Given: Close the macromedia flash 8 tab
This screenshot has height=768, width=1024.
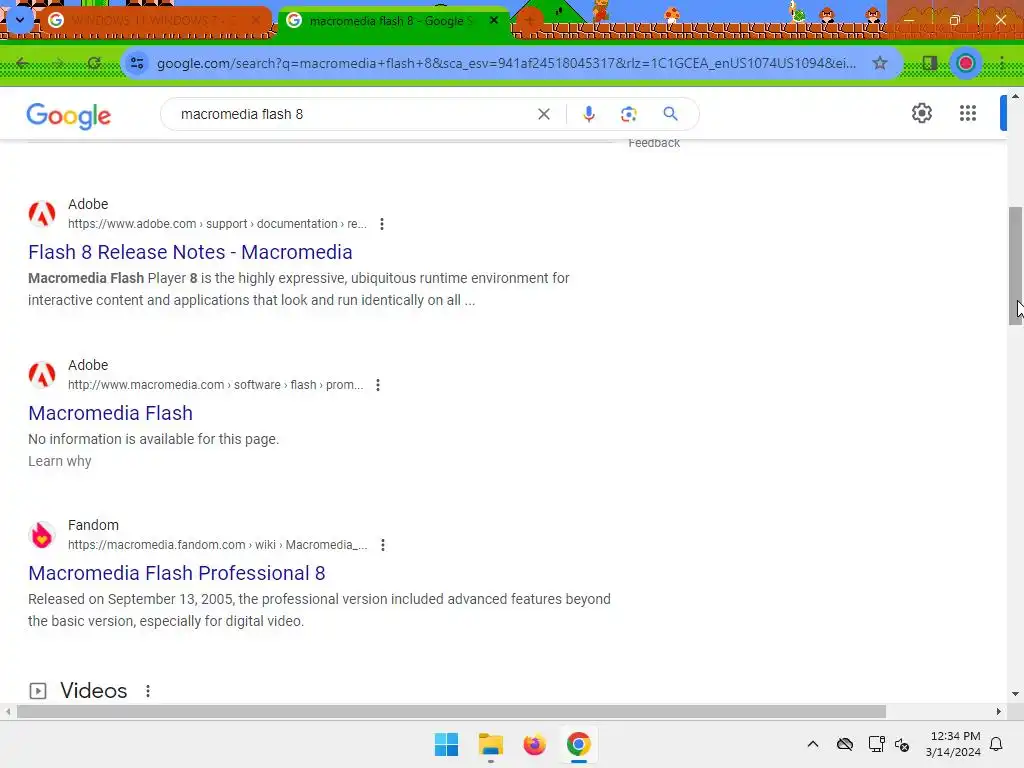Looking at the screenshot, I should coord(494,21).
